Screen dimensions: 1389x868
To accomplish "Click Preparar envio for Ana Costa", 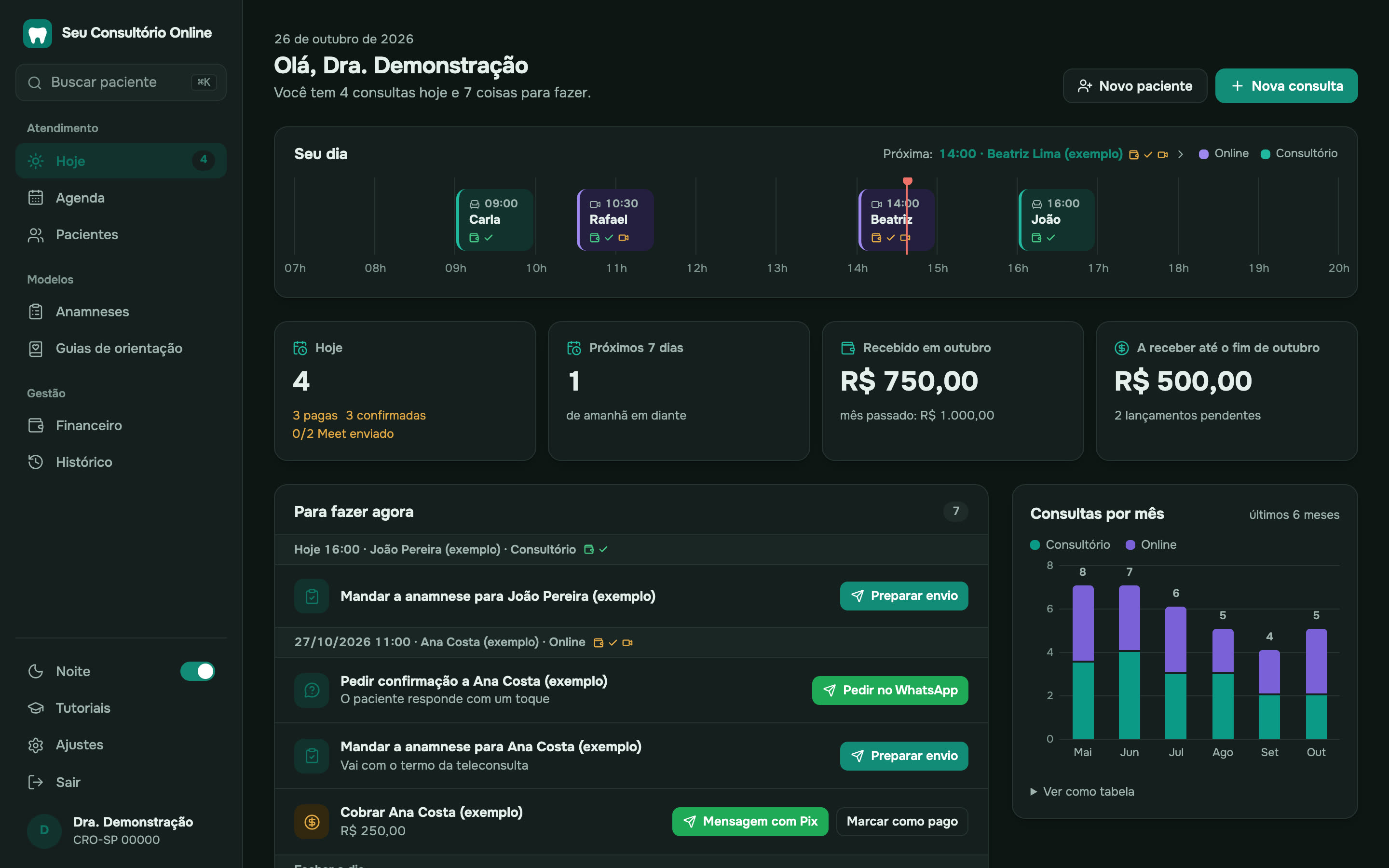I will coord(904,756).
